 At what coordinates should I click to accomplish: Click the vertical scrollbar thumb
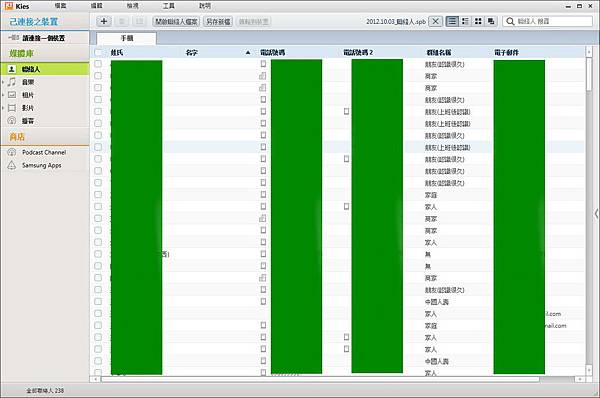[x=589, y=74]
